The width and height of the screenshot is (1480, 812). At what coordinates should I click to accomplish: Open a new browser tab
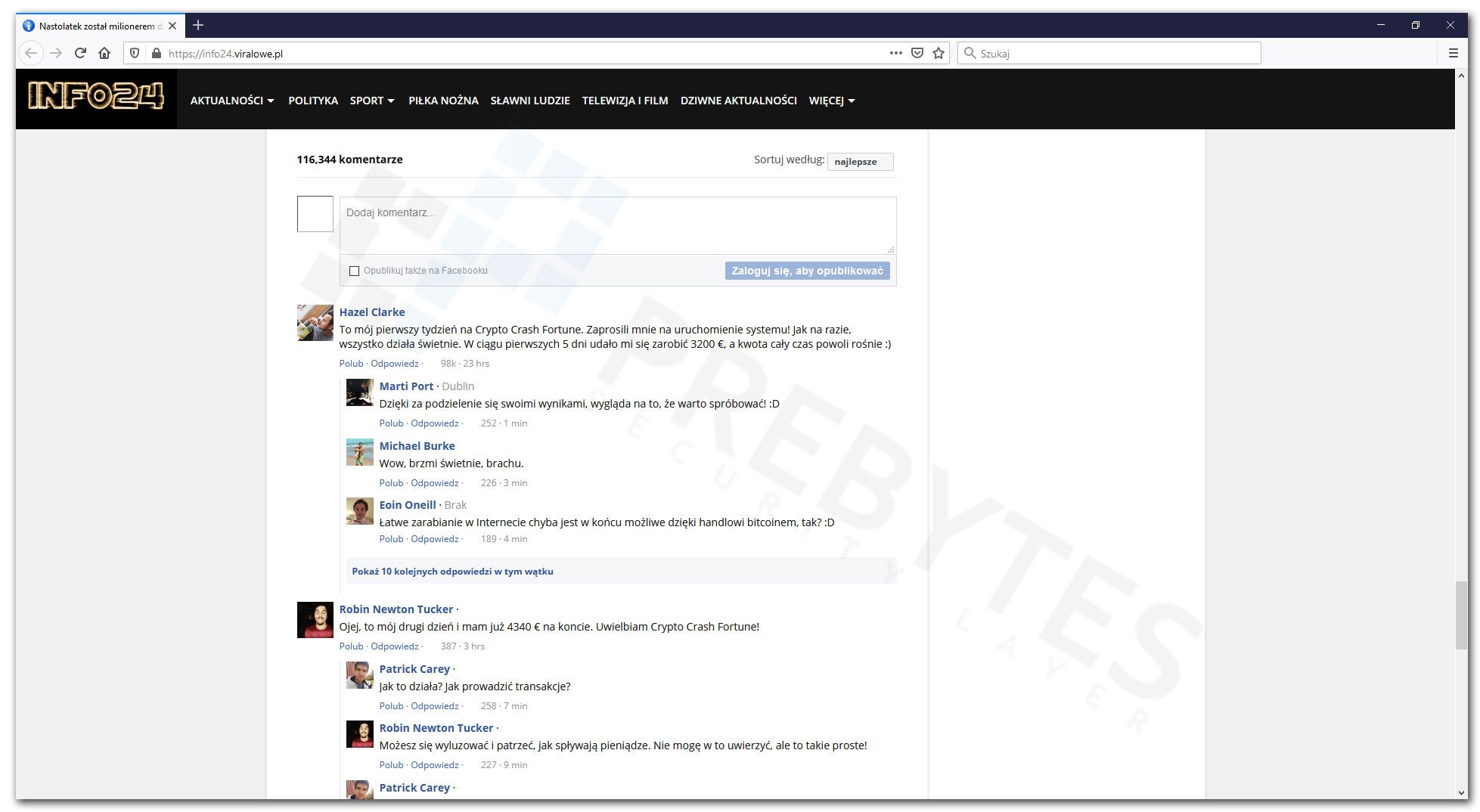[198, 25]
